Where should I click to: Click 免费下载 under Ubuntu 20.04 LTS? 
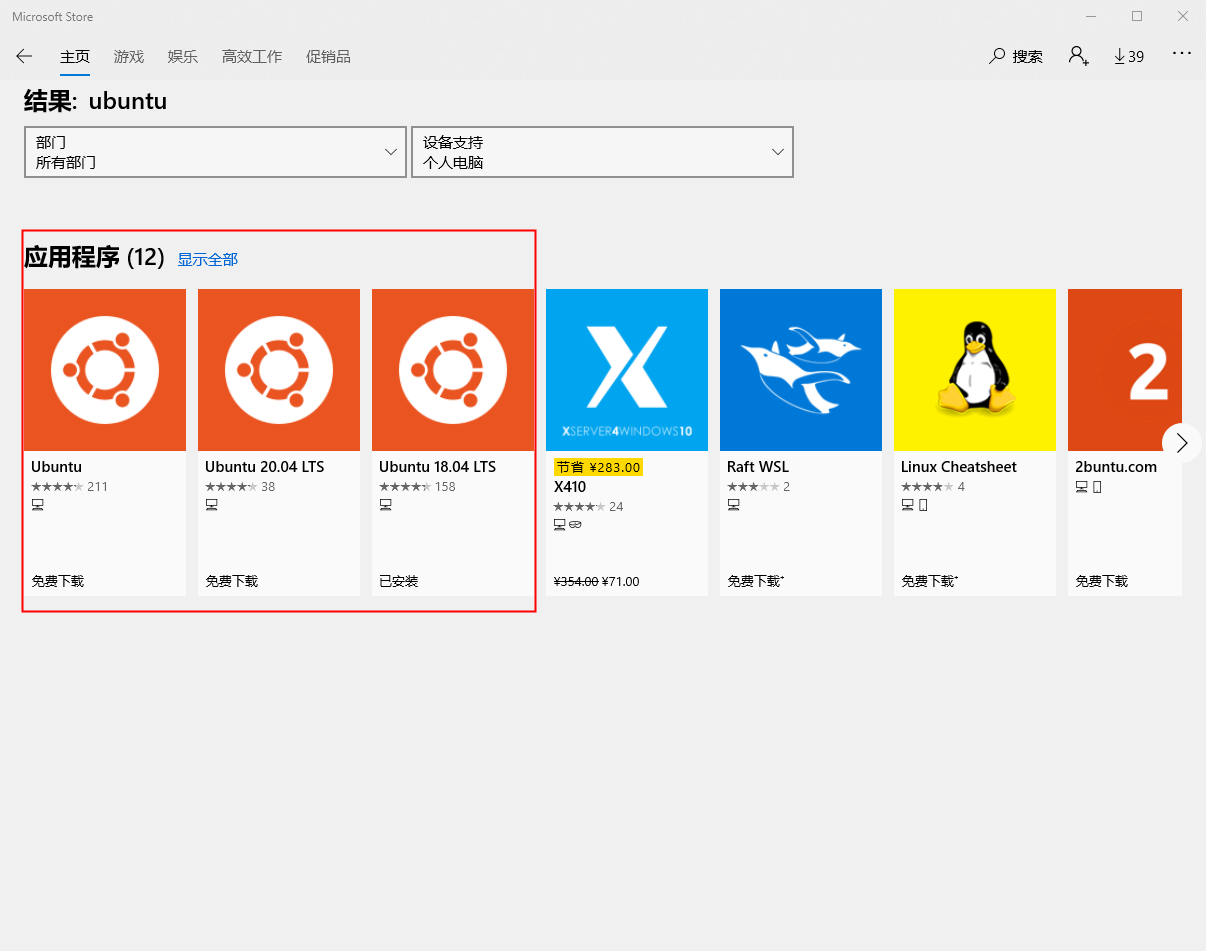(x=231, y=581)
